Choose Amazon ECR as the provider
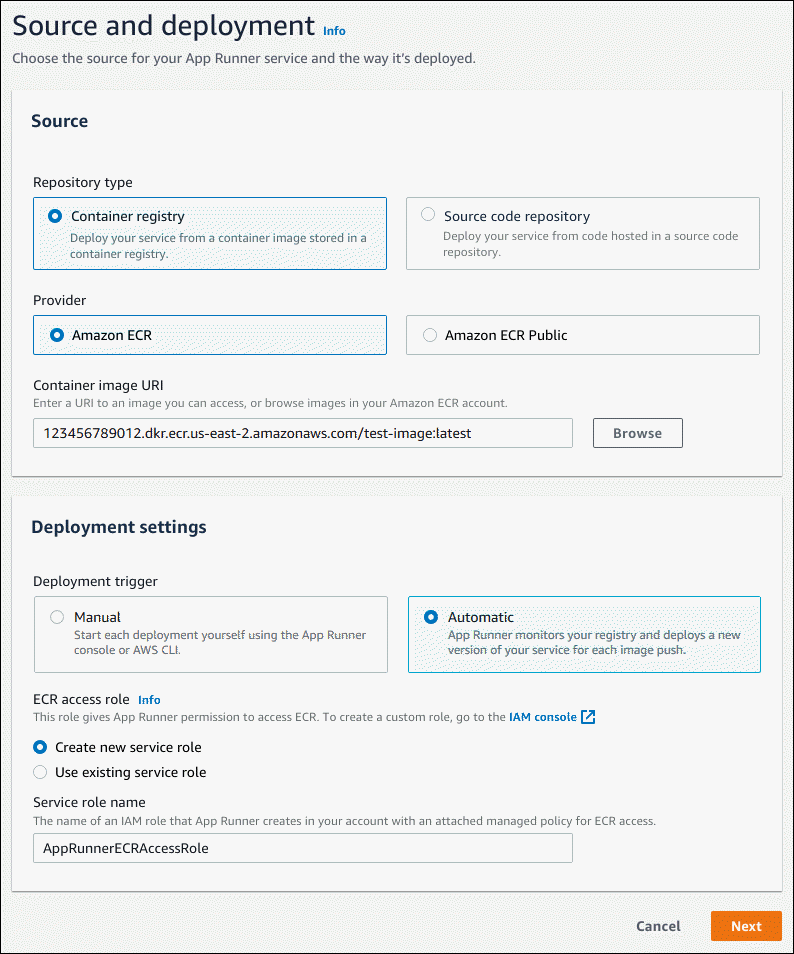794x954 pixels. [57, 334]
